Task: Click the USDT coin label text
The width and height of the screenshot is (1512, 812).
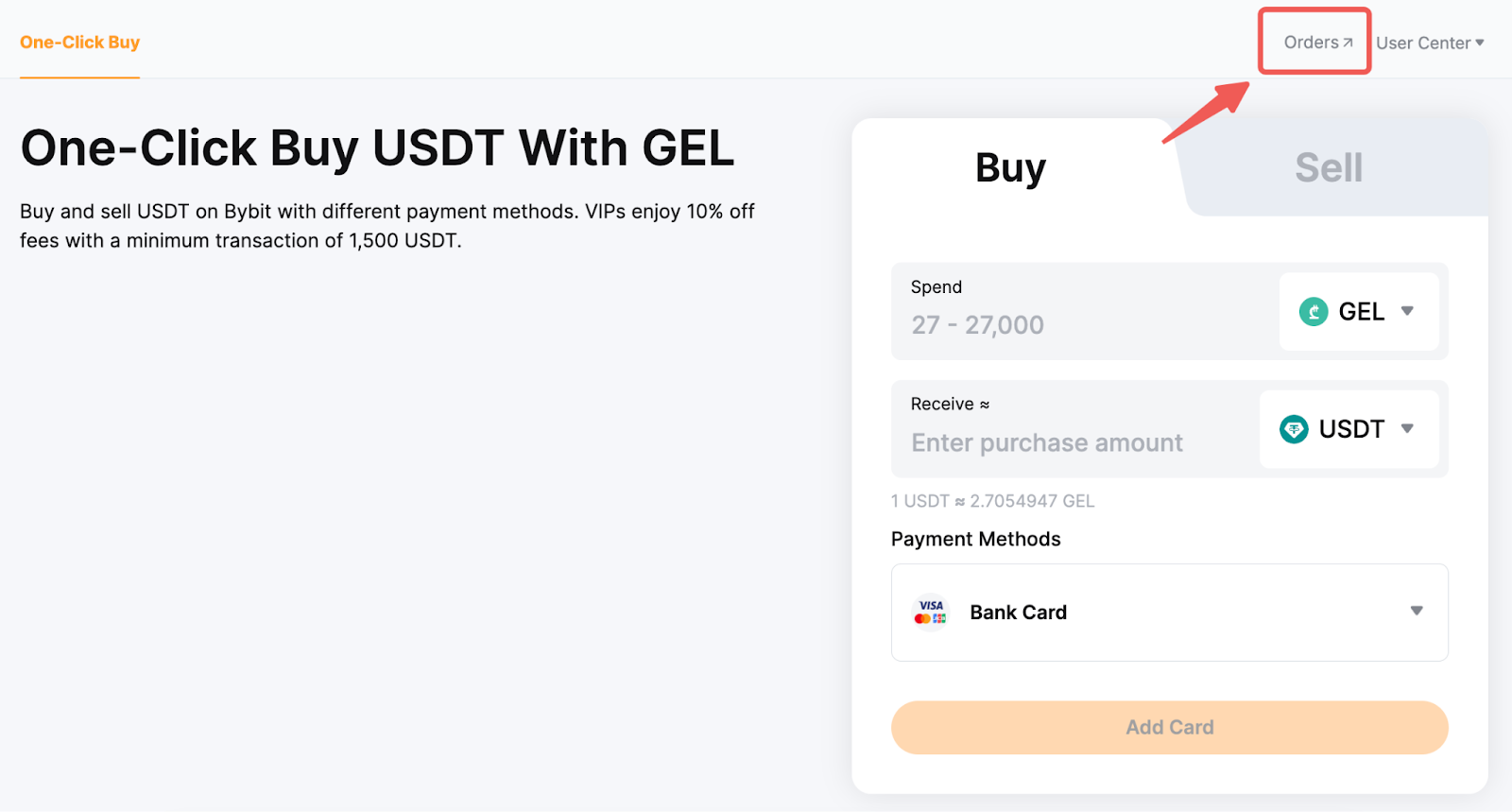Action: [x=1351, y=429]
